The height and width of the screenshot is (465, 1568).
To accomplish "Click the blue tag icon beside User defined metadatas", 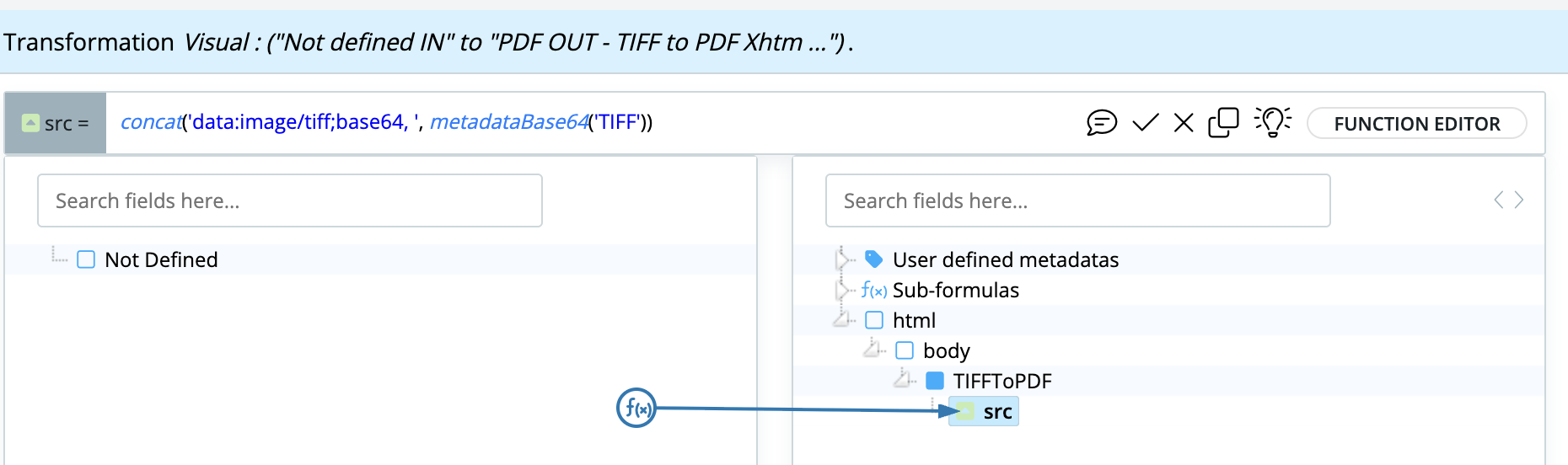I will click(874, 259).
